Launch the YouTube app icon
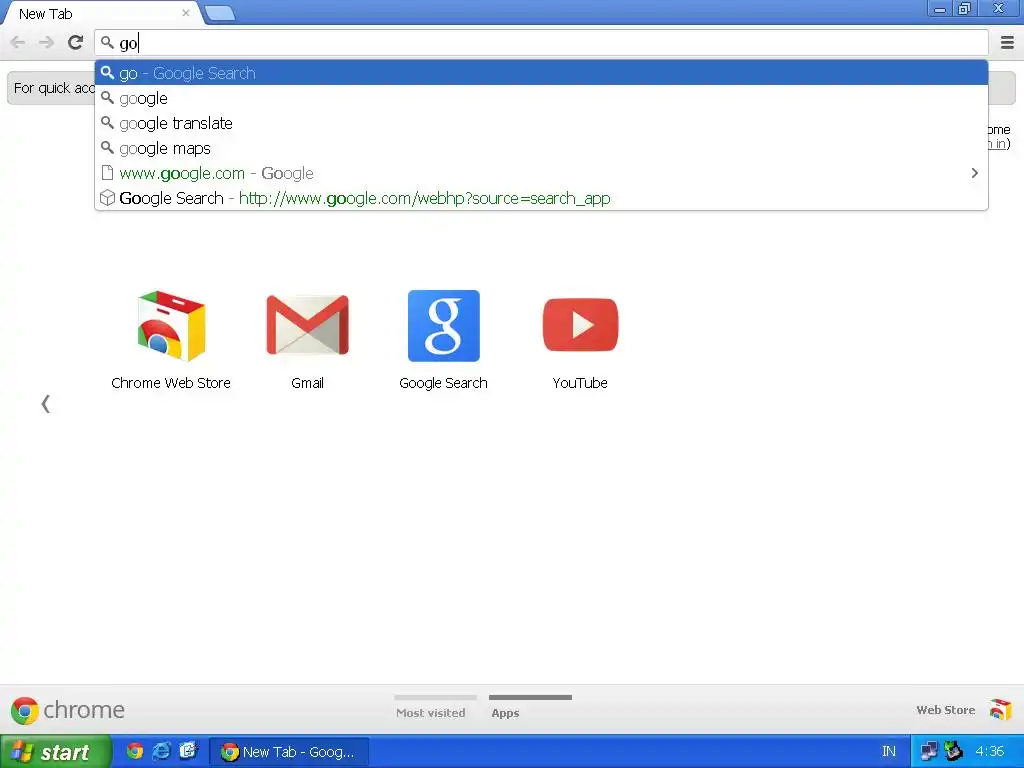Image resolution: width=1024 pixels, height=768 pixels. [580, 340]
